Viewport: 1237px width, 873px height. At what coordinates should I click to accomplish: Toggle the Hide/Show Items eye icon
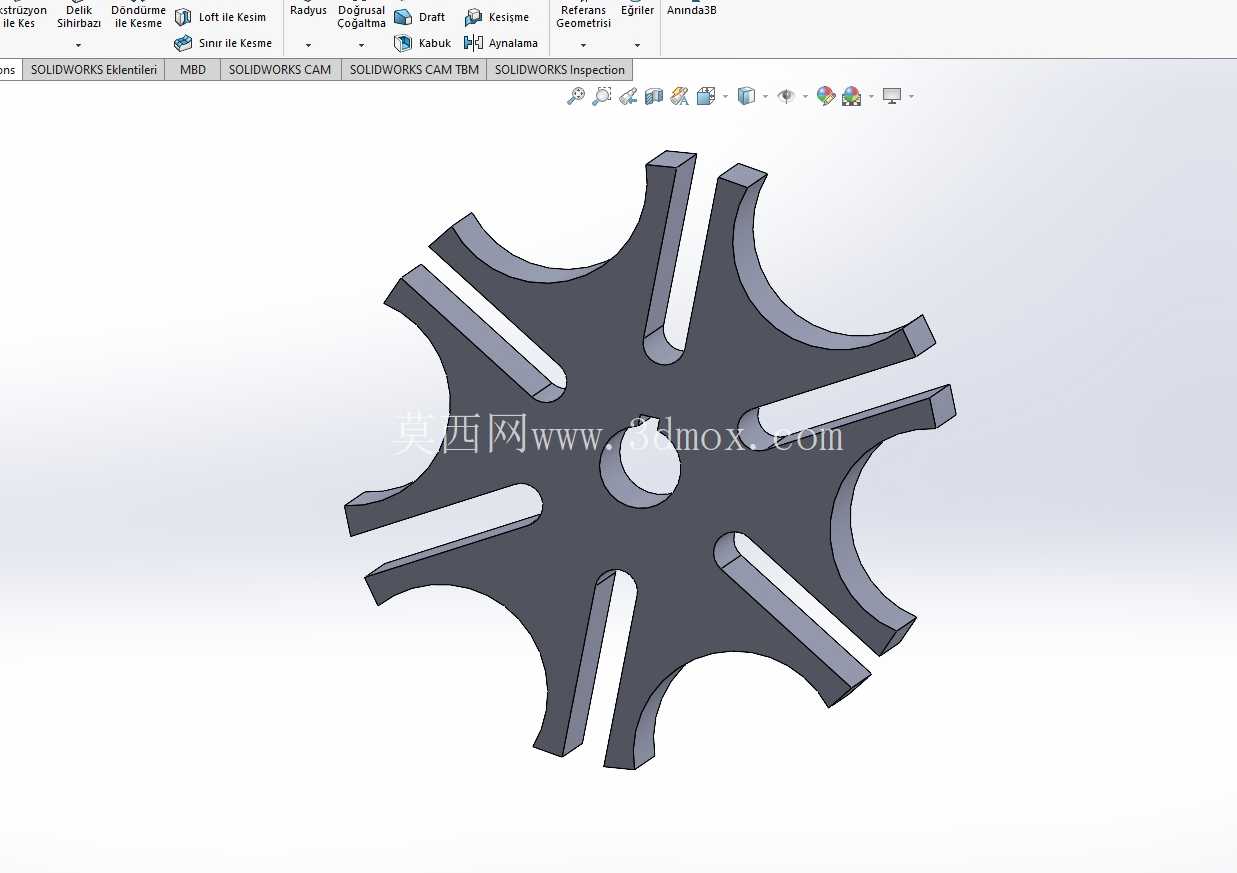787,96
